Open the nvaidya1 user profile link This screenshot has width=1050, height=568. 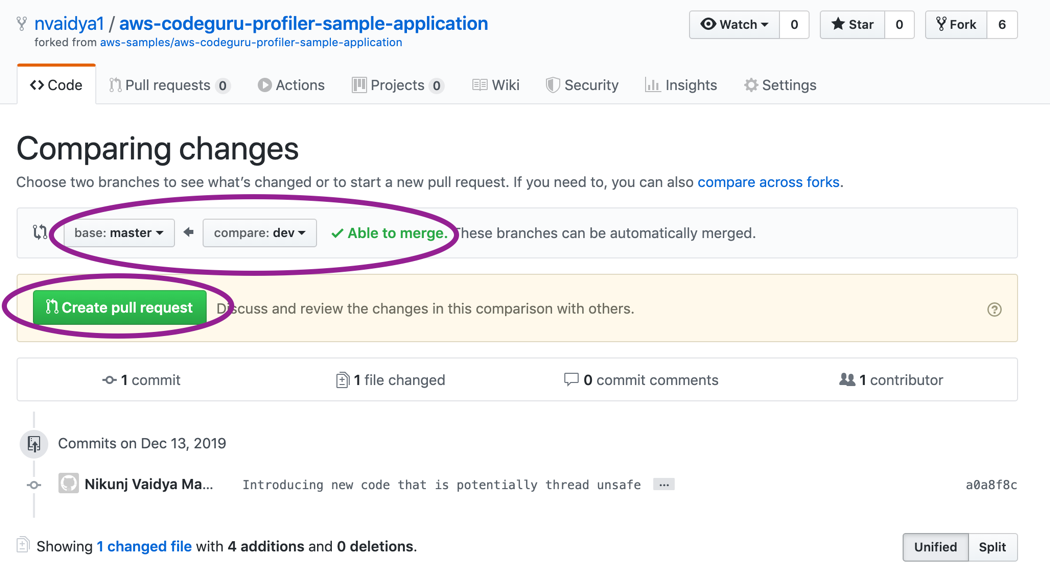pyautogui.click(x=69, y=23)
